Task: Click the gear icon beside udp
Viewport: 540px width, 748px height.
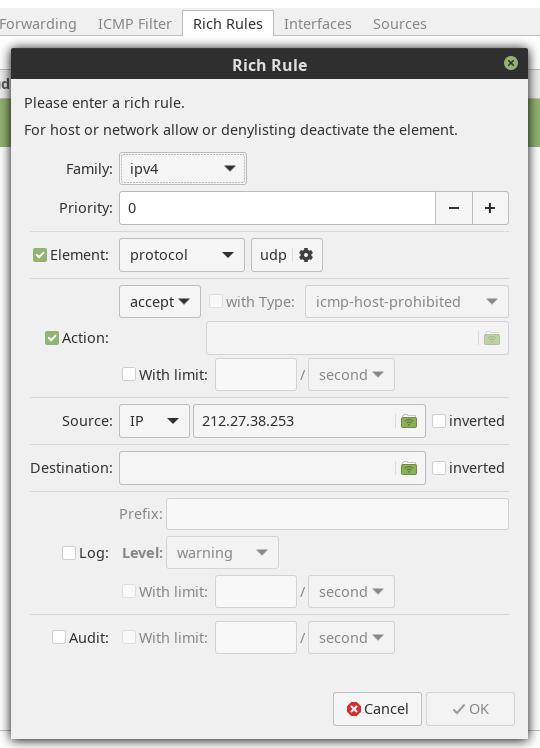Action: pos(306,255)
